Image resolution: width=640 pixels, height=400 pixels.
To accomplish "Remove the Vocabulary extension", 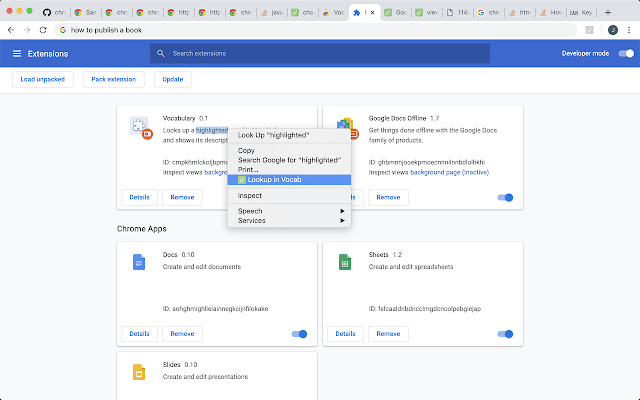I will pyautogui.click(x=182, y=197).
